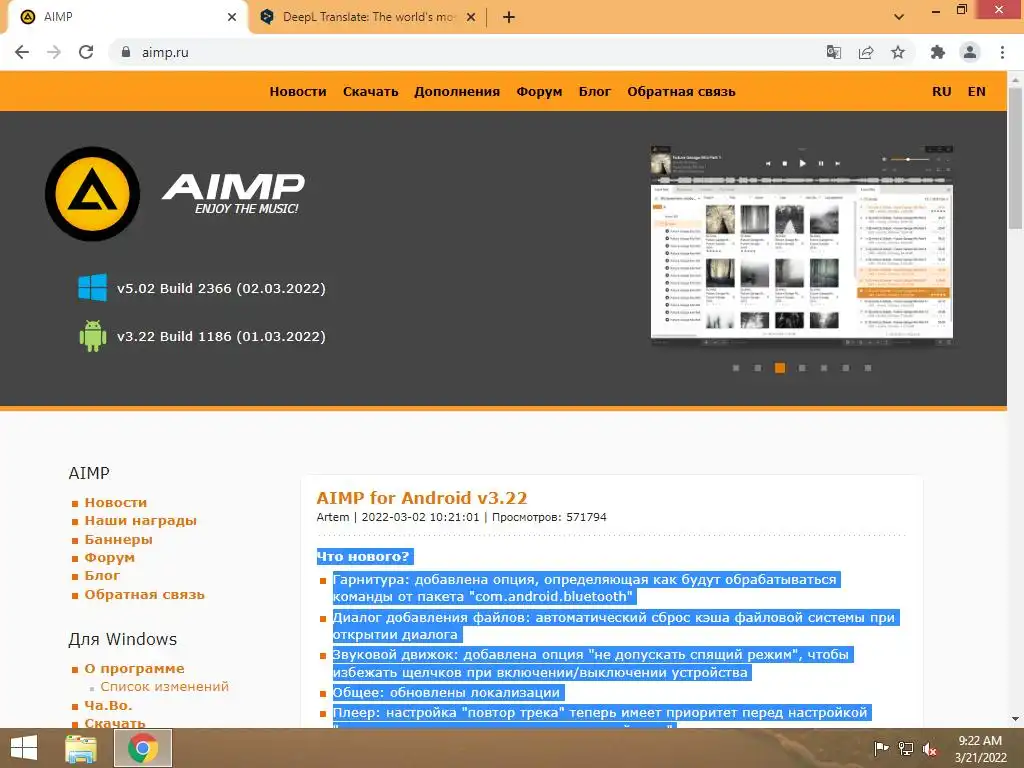Open sidebar link Новости
Viewport: 1024px width, 768px height.
[x=116, y=502]
